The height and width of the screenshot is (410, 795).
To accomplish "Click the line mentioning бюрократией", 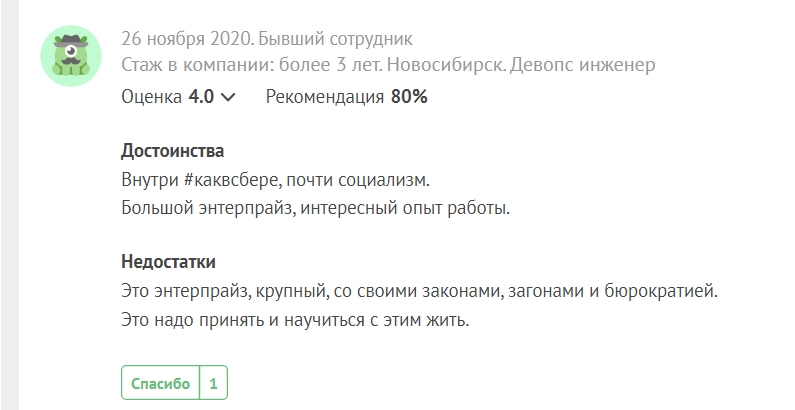I will pos(419,292).
